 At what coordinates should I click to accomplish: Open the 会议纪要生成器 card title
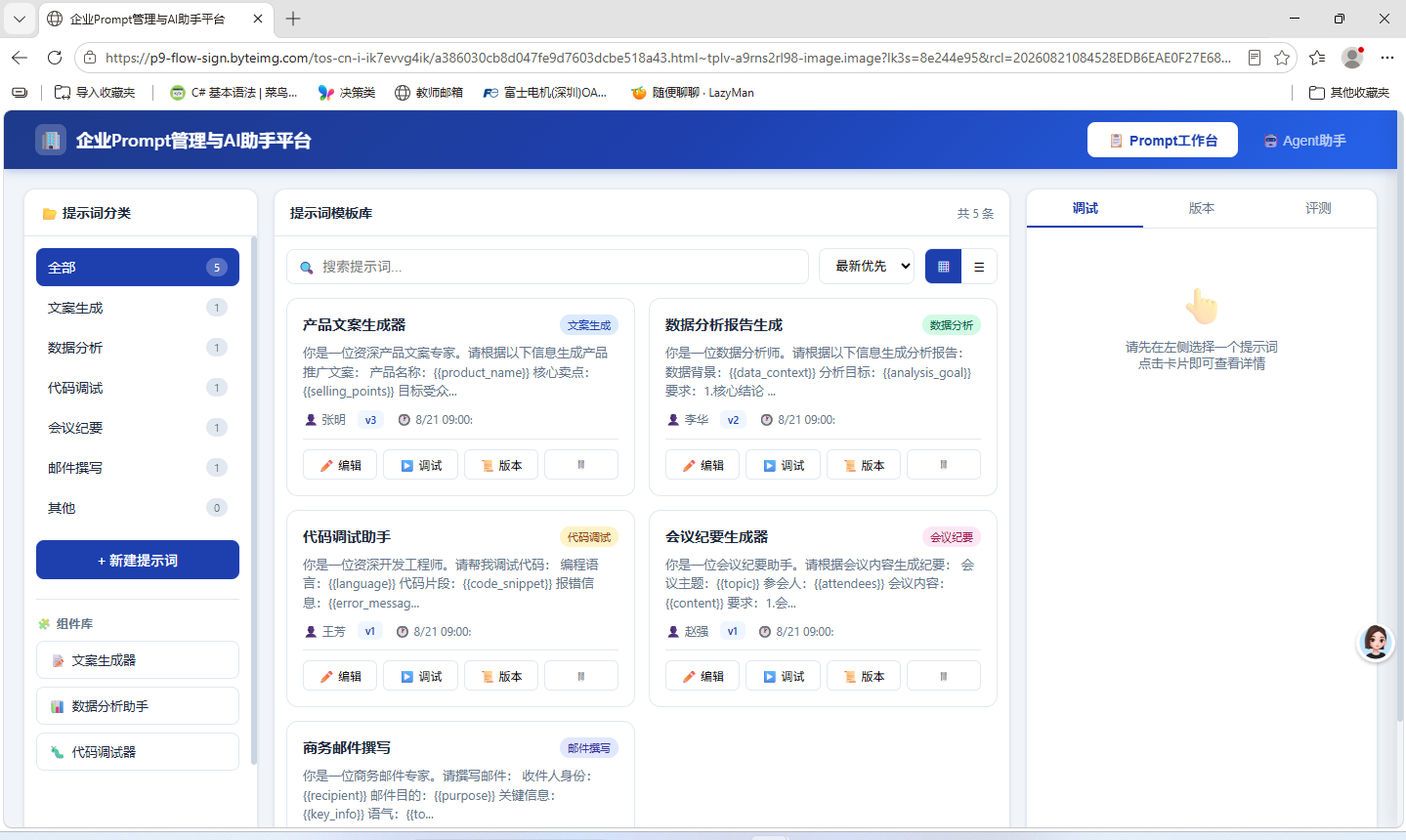[716, 537]
